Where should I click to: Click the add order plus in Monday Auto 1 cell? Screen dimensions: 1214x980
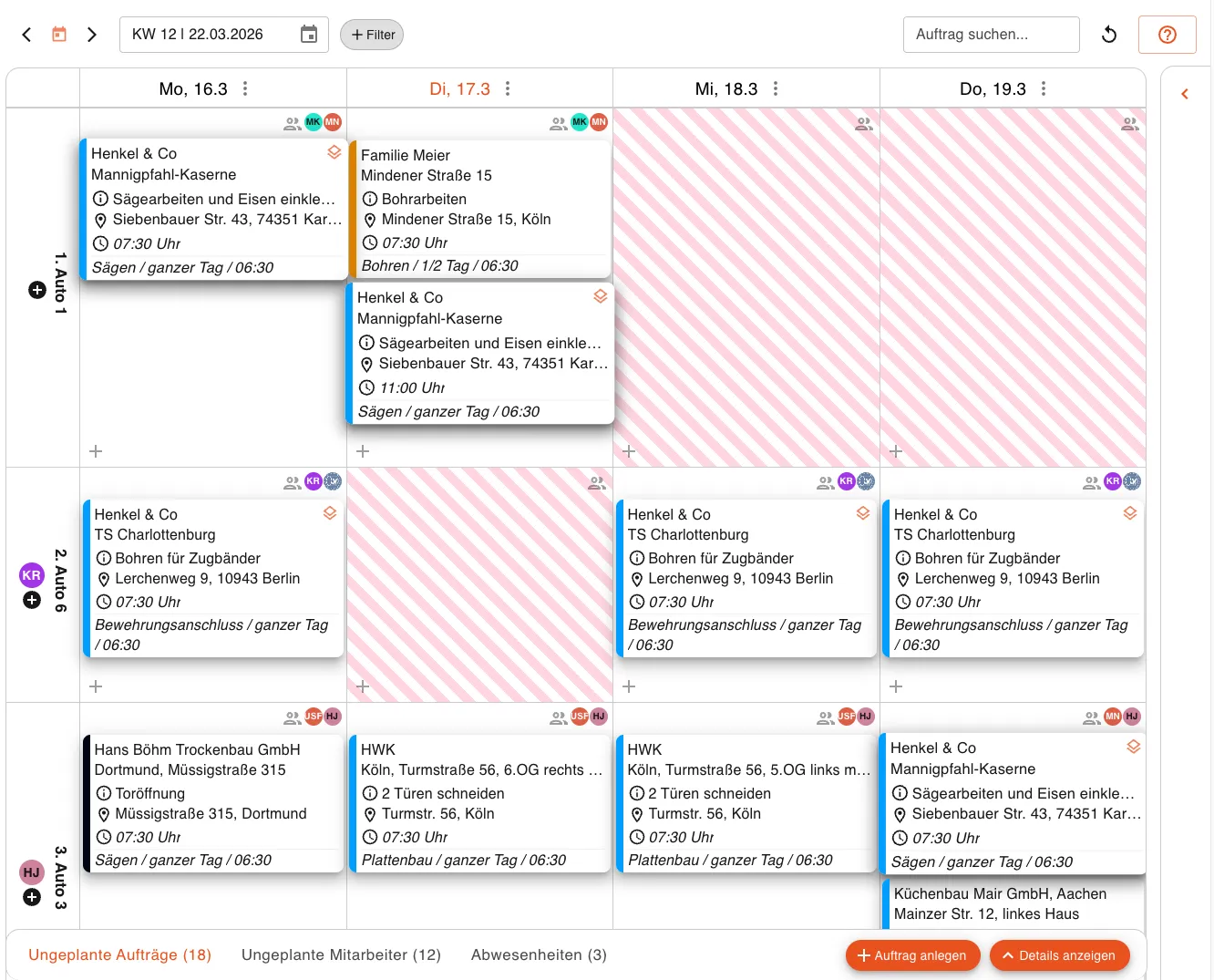pyautogui.click(x=96, y=451)
